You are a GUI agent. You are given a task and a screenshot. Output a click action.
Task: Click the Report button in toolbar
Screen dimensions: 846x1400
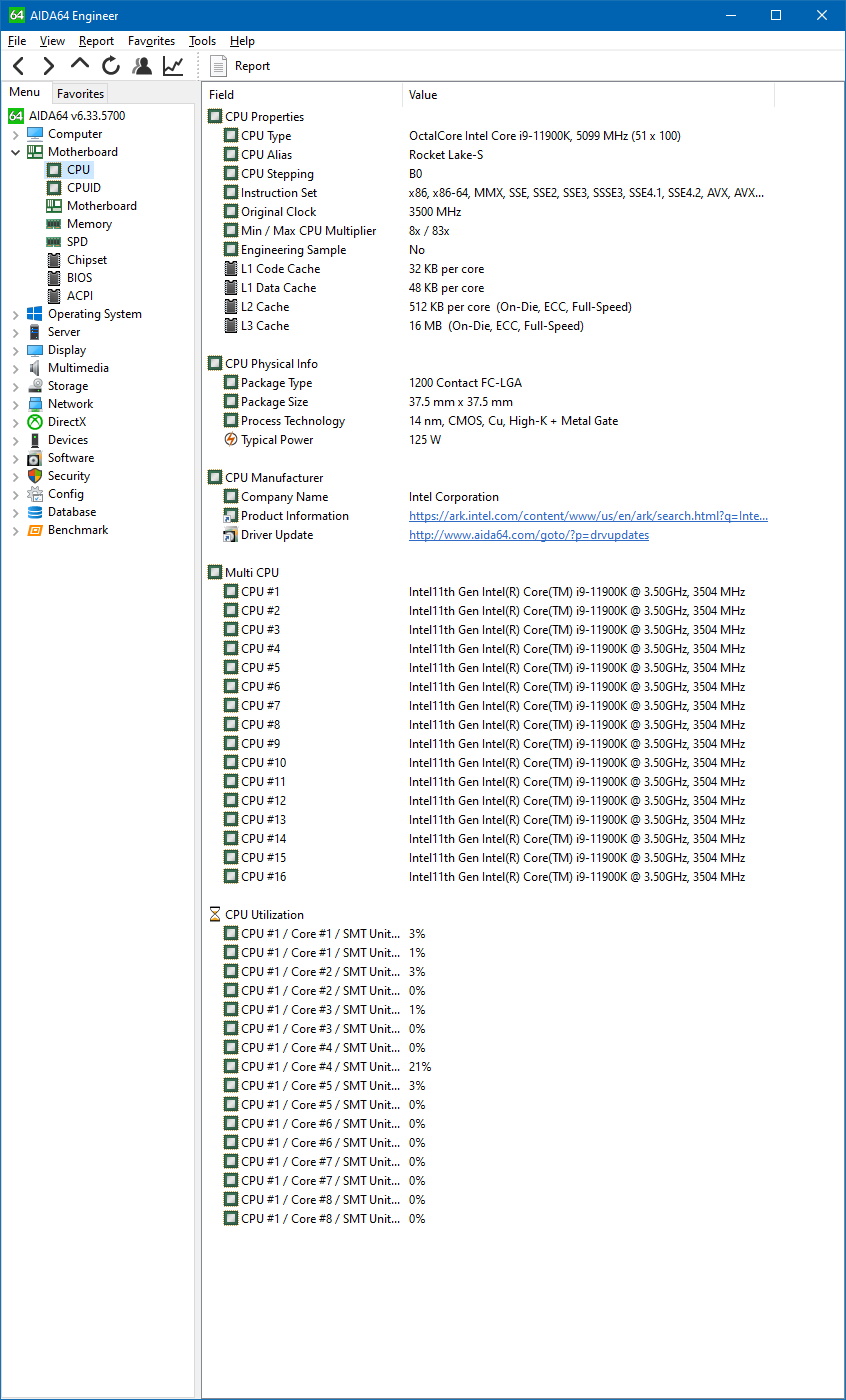coord(240,66)
